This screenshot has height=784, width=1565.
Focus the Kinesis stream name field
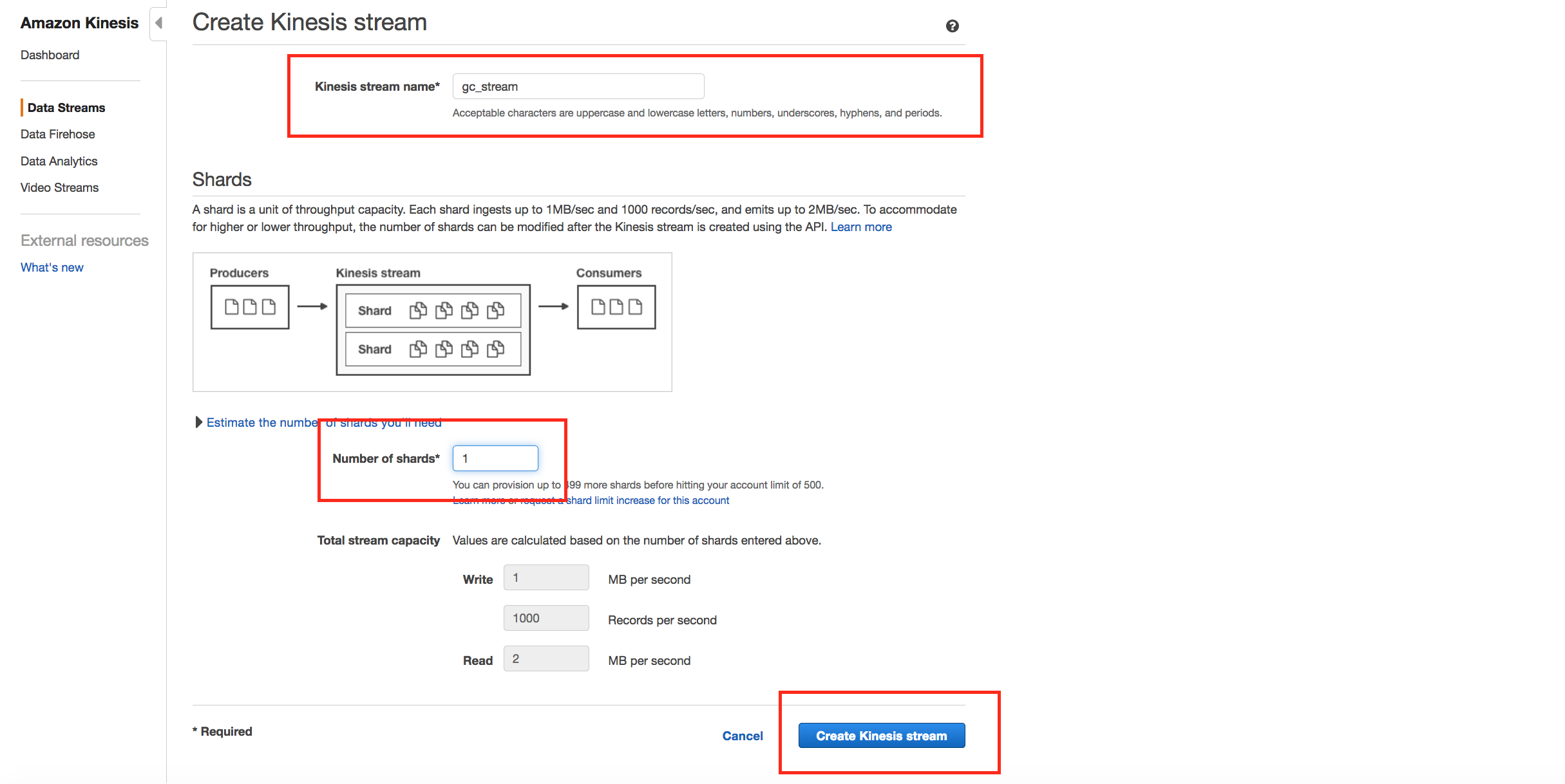(578, 86)
